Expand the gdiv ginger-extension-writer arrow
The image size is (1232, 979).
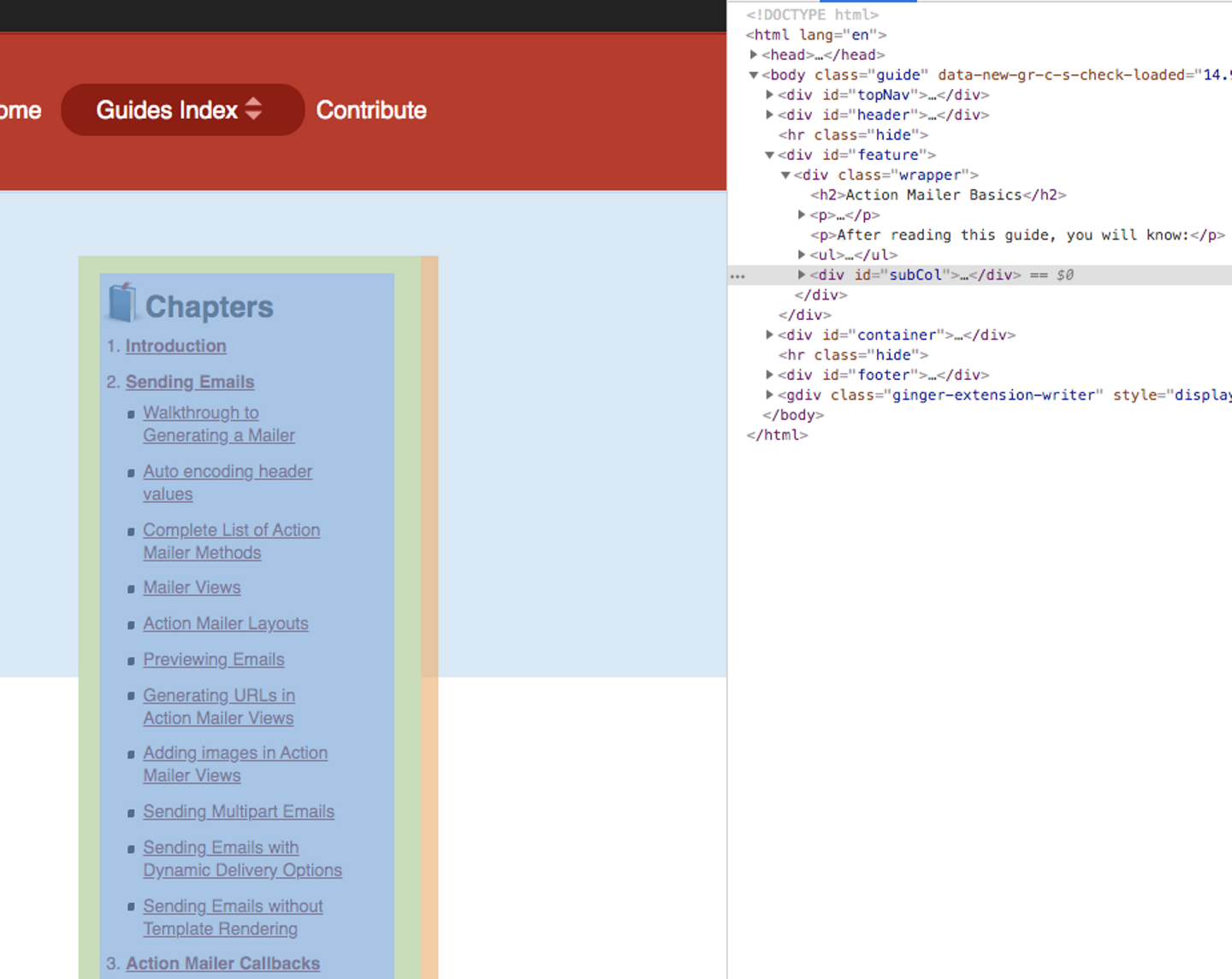(770, 395)
